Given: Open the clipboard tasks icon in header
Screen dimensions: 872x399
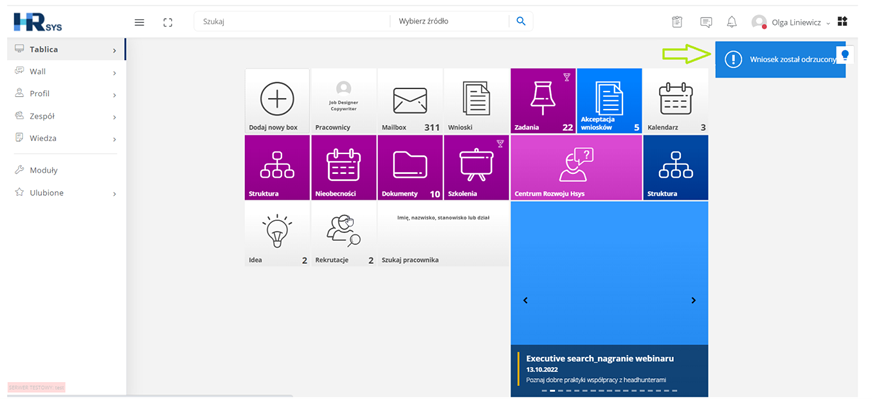Looking at the screenshot, I should [676, 22].
